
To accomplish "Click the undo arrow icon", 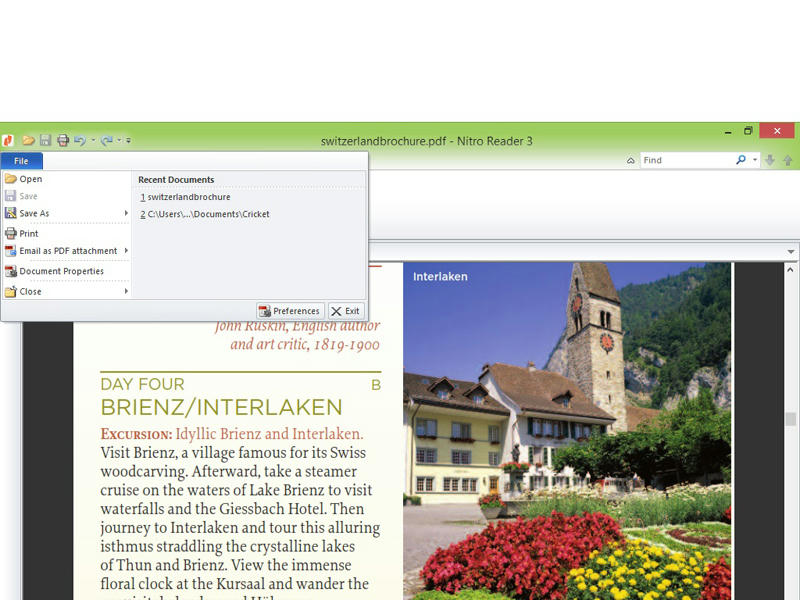I will point(80,140).
